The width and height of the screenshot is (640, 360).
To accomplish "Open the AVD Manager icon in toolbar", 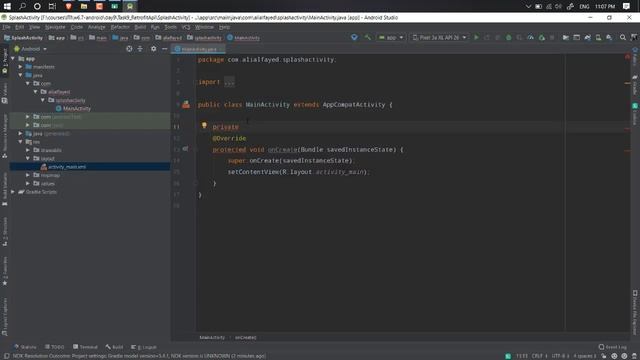I will coord(598,37).
